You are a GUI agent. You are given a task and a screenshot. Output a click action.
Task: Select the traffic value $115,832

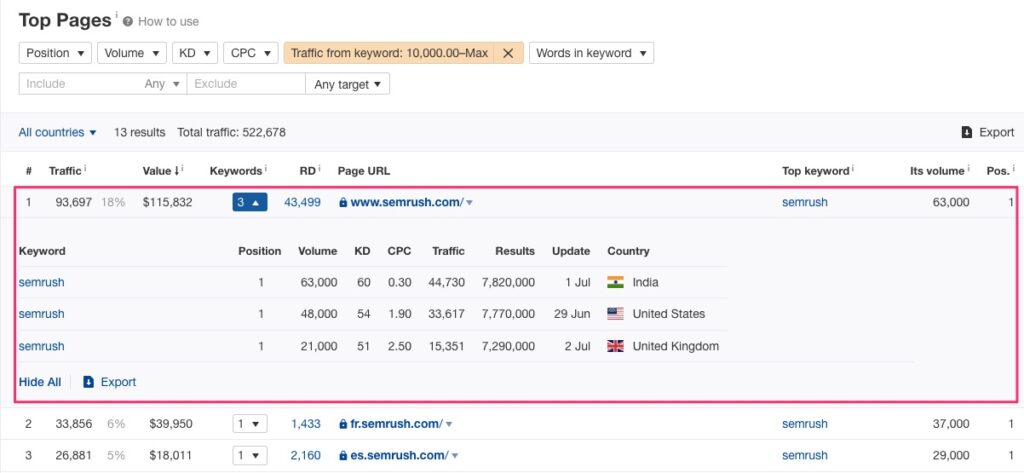pos(167,203)
